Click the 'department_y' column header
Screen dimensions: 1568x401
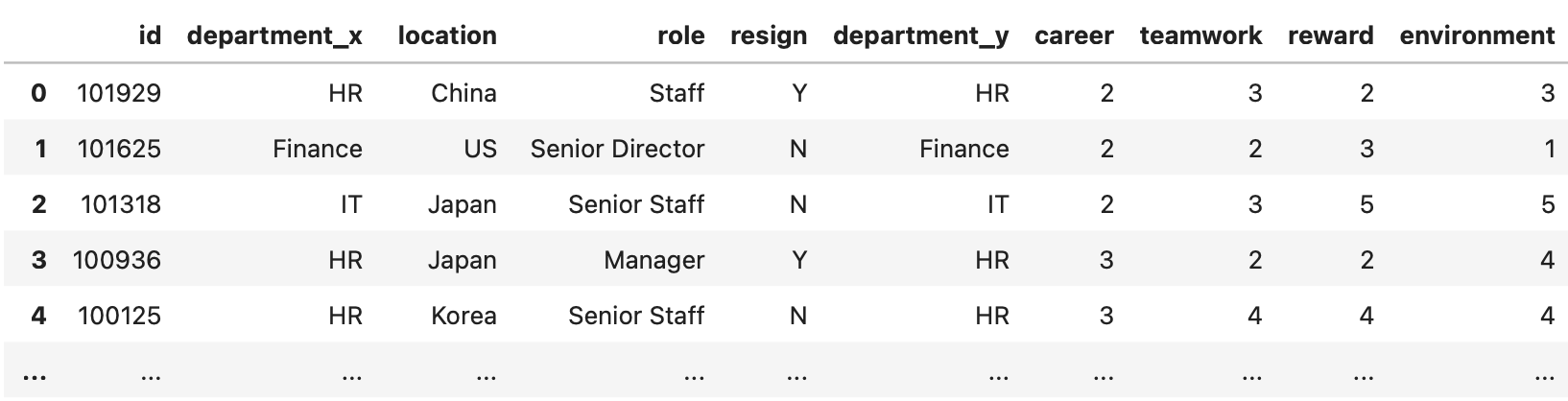click(x=920, y=36)
